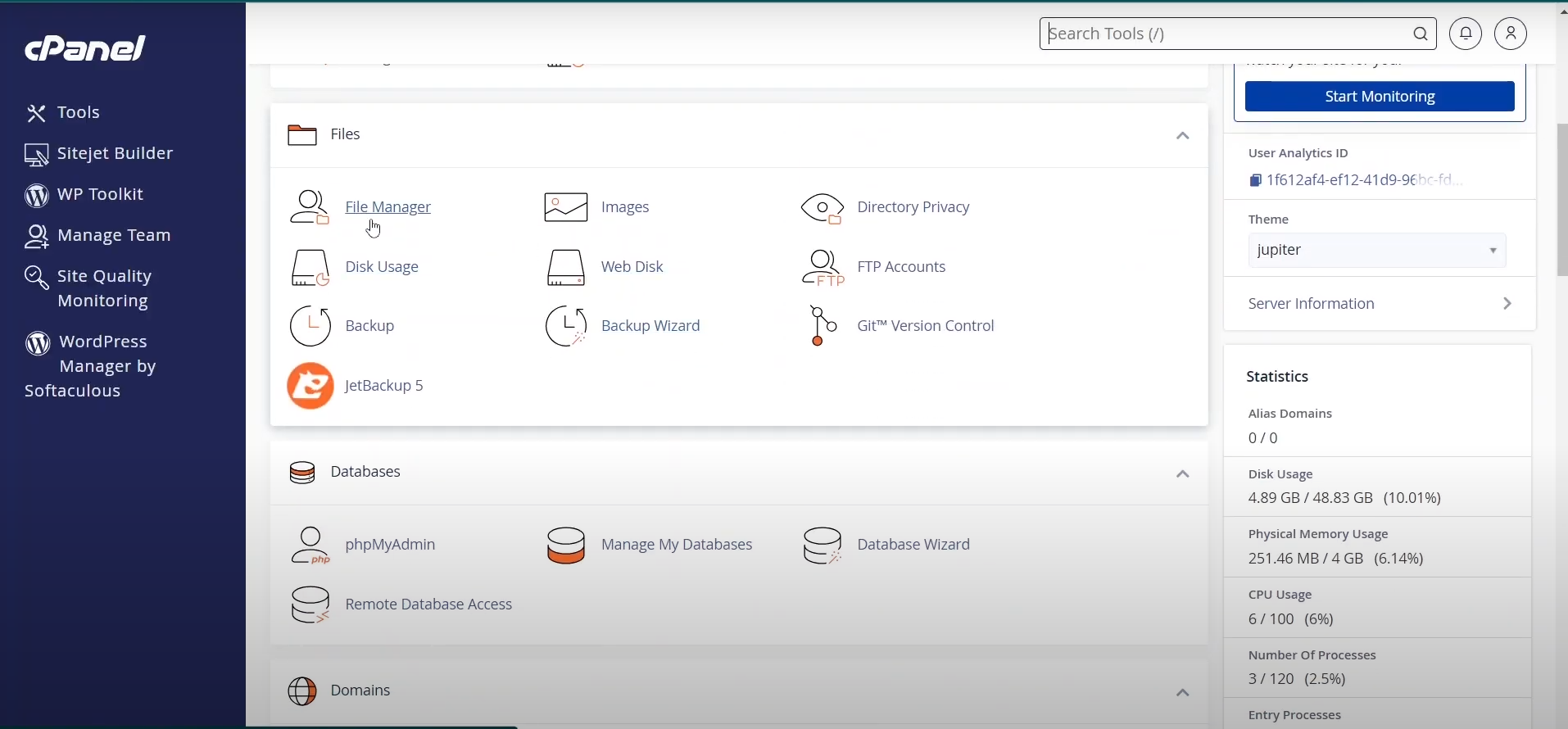
Task: Click the Directory Privacy eye icon
Action: pos(823,208)
